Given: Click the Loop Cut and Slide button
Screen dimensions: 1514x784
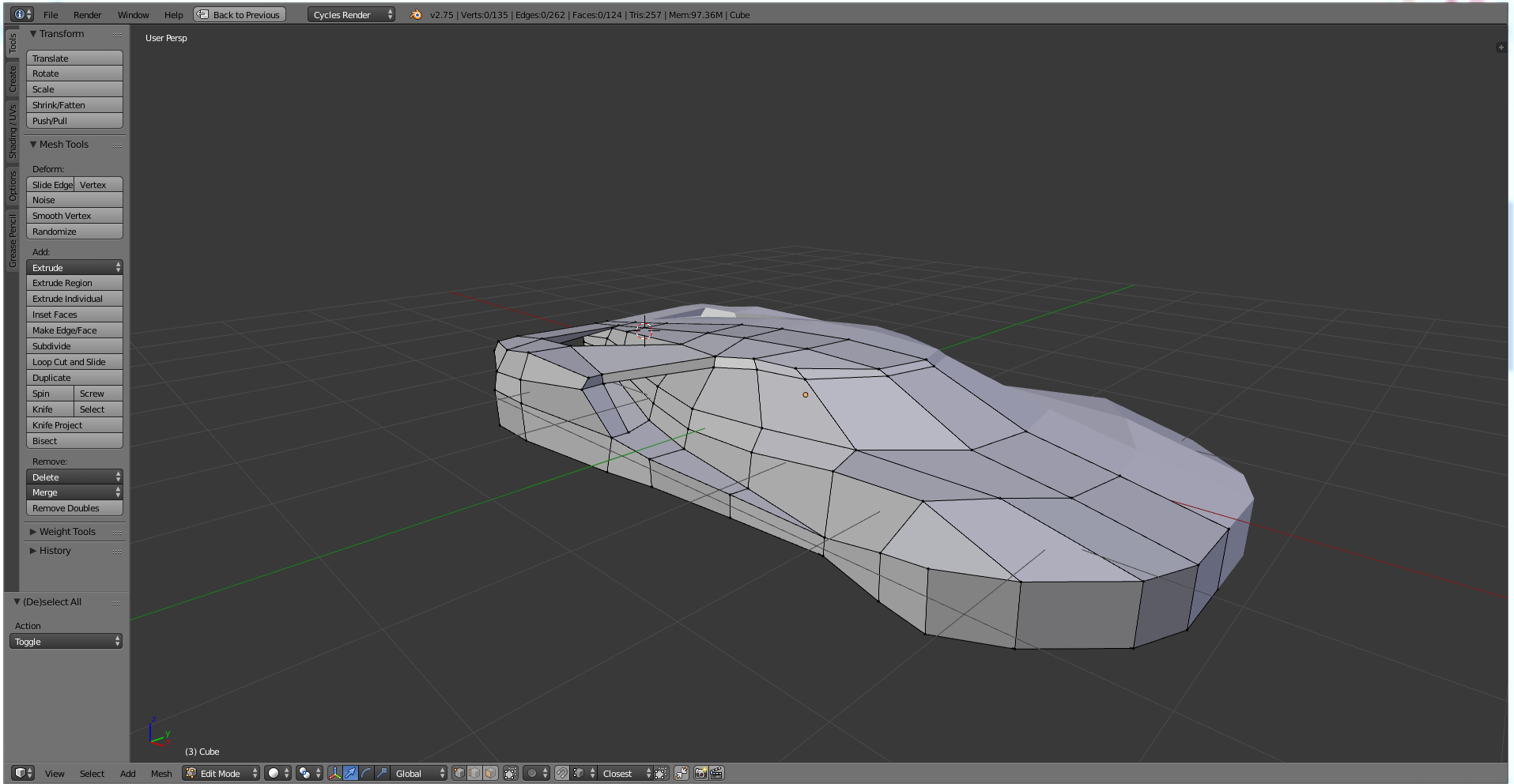Looking at the screenshot, I should (74, 362).
